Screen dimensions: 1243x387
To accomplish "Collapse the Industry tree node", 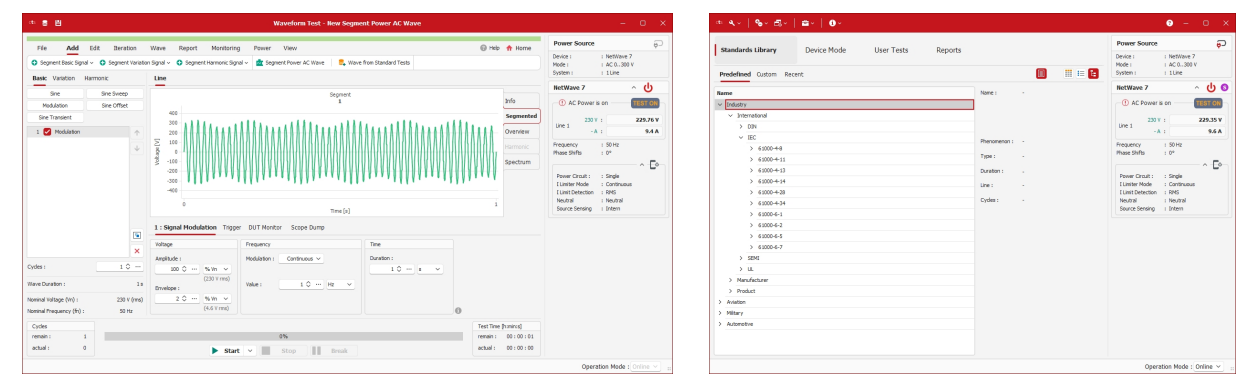I will tap(720, 104).
